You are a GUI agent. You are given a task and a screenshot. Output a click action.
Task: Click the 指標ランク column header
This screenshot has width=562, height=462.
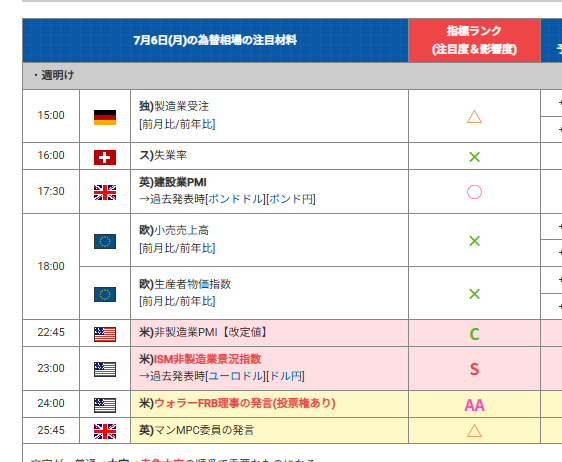474,40
